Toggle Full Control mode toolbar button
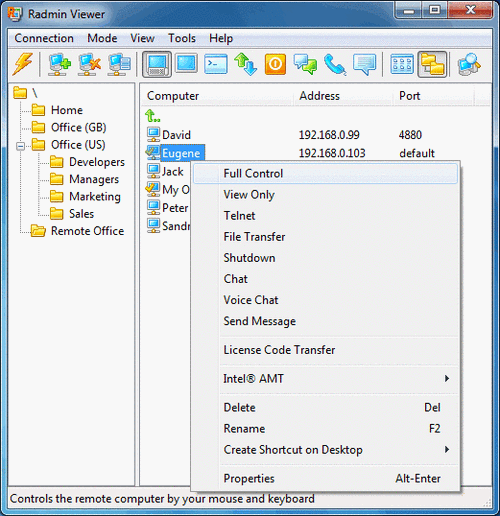Viewport: 500px width, 516px height. (157, 64)
